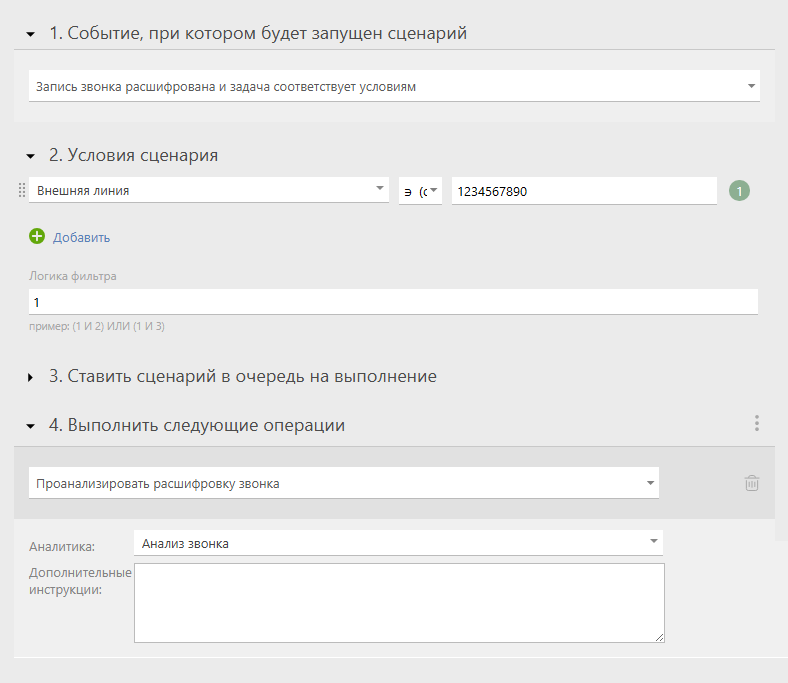
Task: Open the 'Аналитика' dropdown 'Анализ звонка'
Action: point(399,543)
